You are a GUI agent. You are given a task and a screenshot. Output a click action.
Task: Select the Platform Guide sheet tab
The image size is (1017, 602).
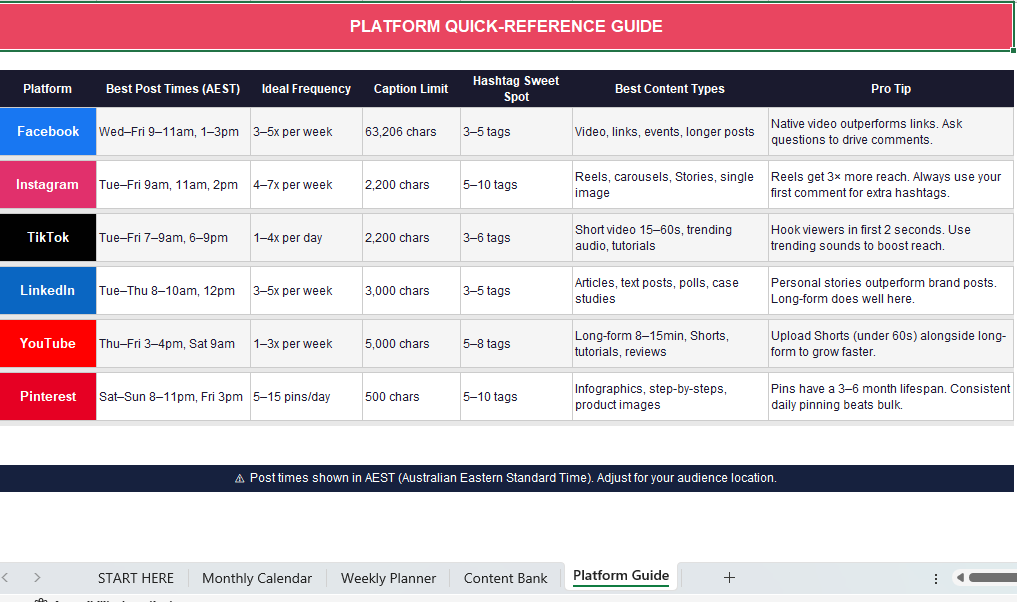(x=621, y=576)
